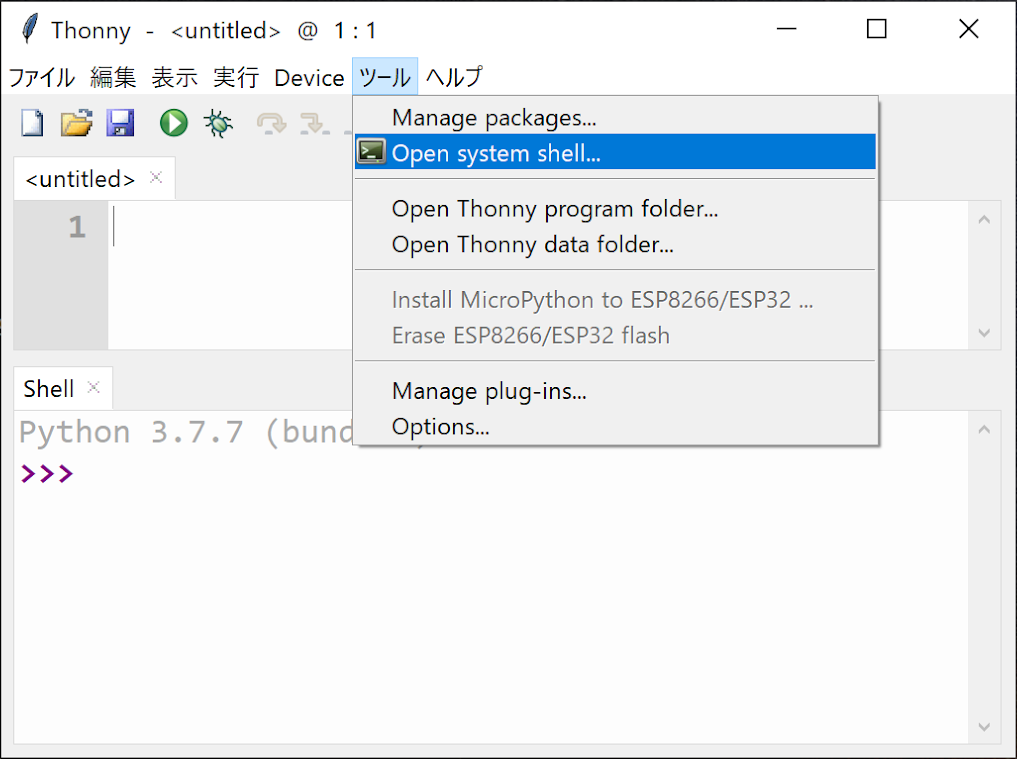Image resolution: width=1017 pixels, height=759 pixels.
Task: Open Manage plug-ins... from the menu
Action: tap(615, 391)
